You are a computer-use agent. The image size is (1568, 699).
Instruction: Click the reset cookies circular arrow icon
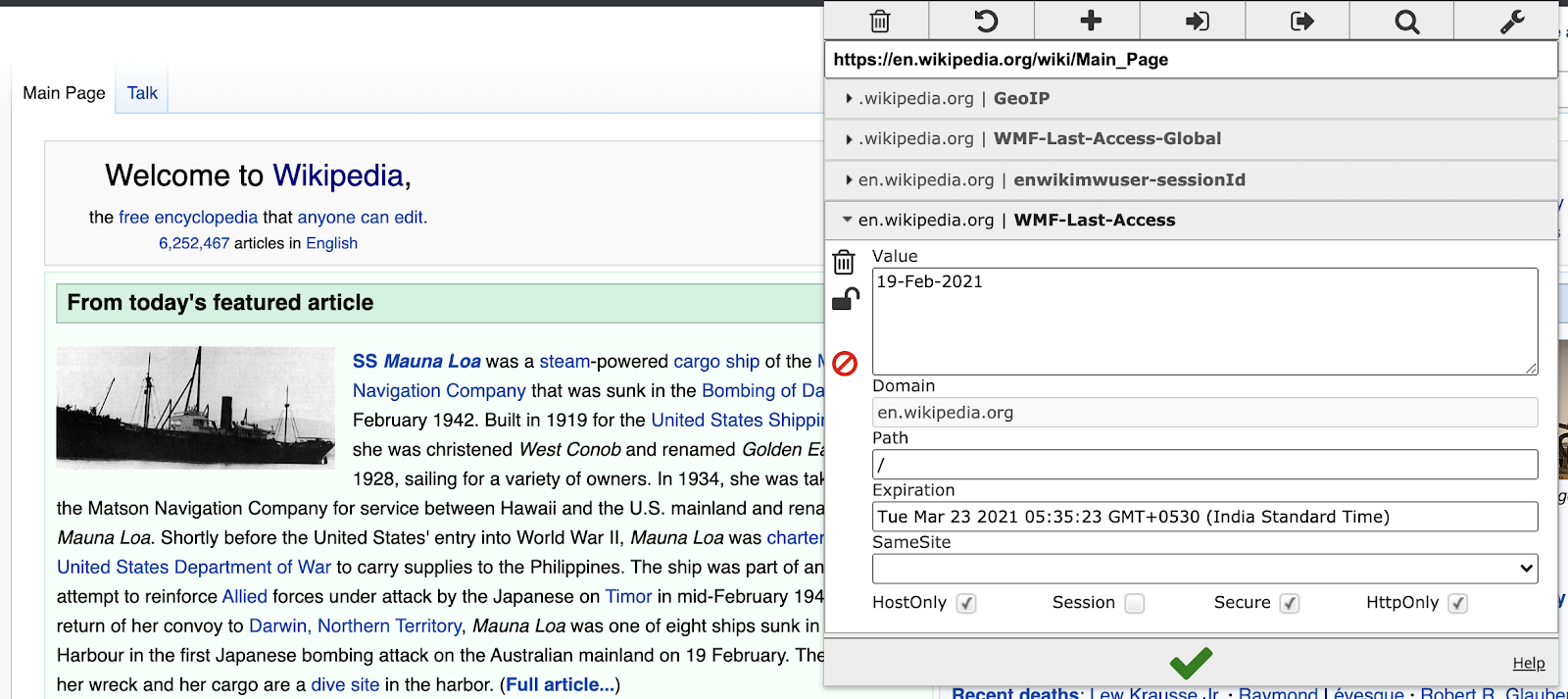click(x=985, y=21)
